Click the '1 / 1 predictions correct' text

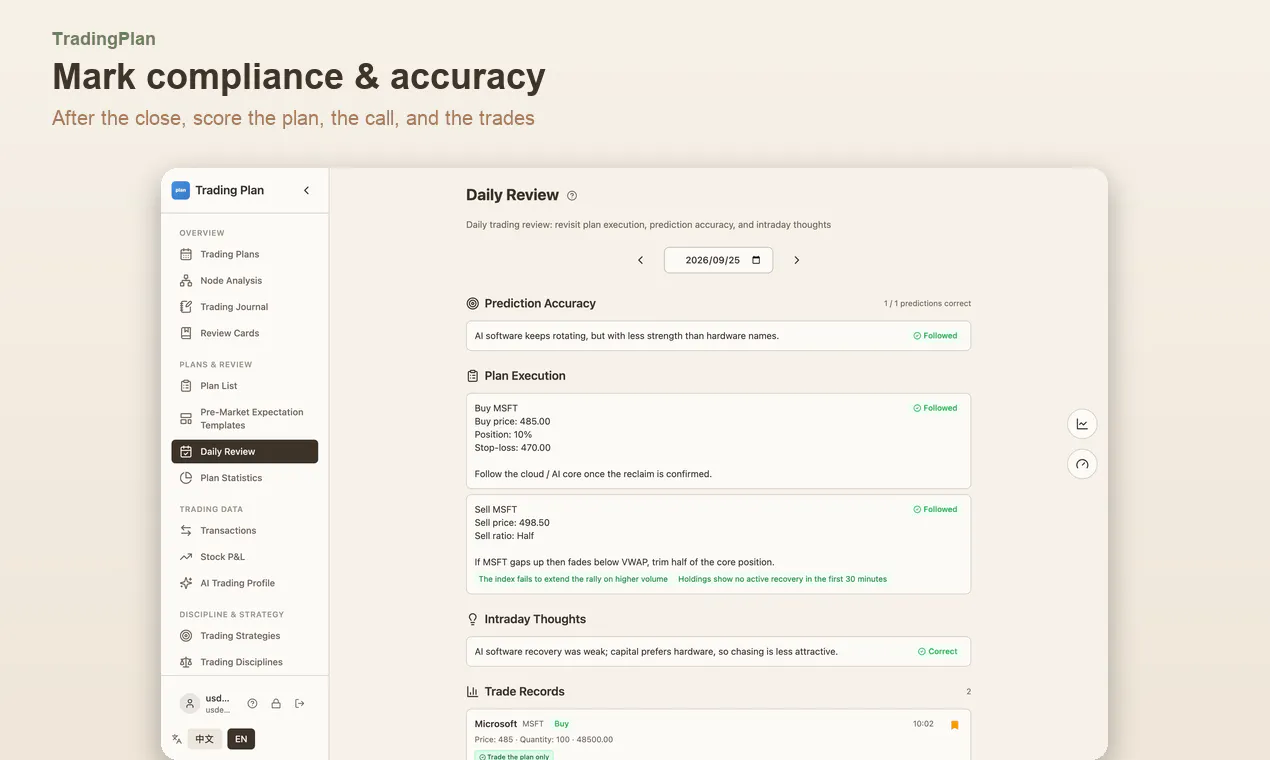point(927,303)
